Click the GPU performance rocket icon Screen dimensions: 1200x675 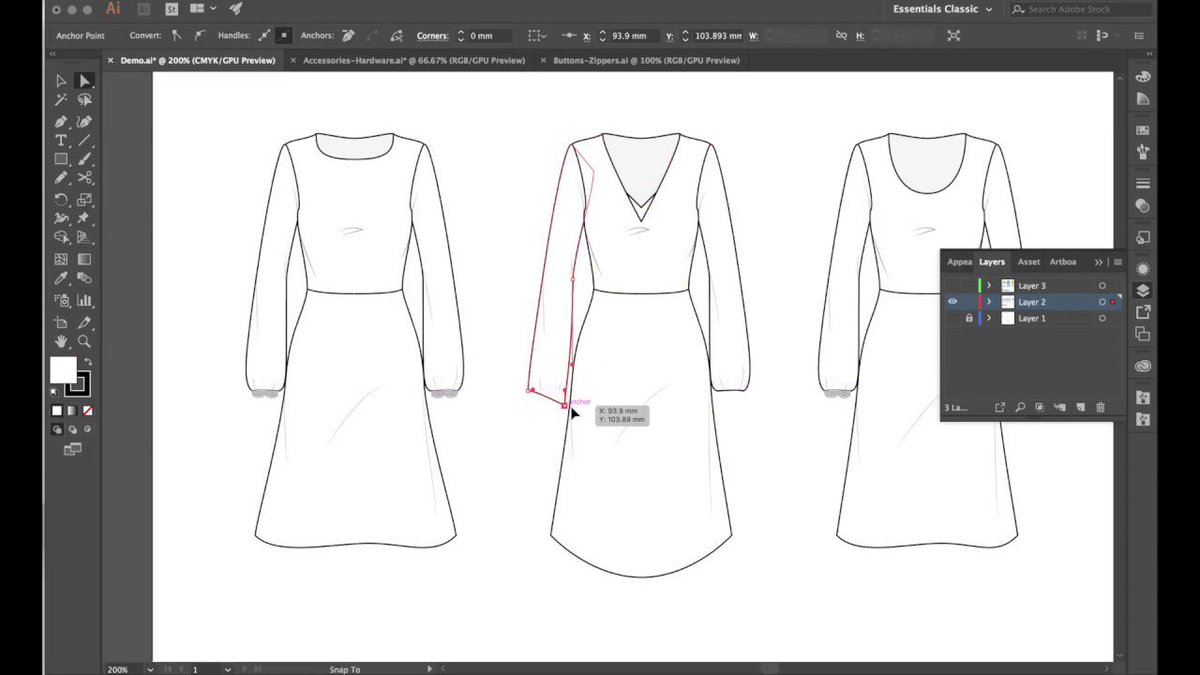click(x=236, y=9)
